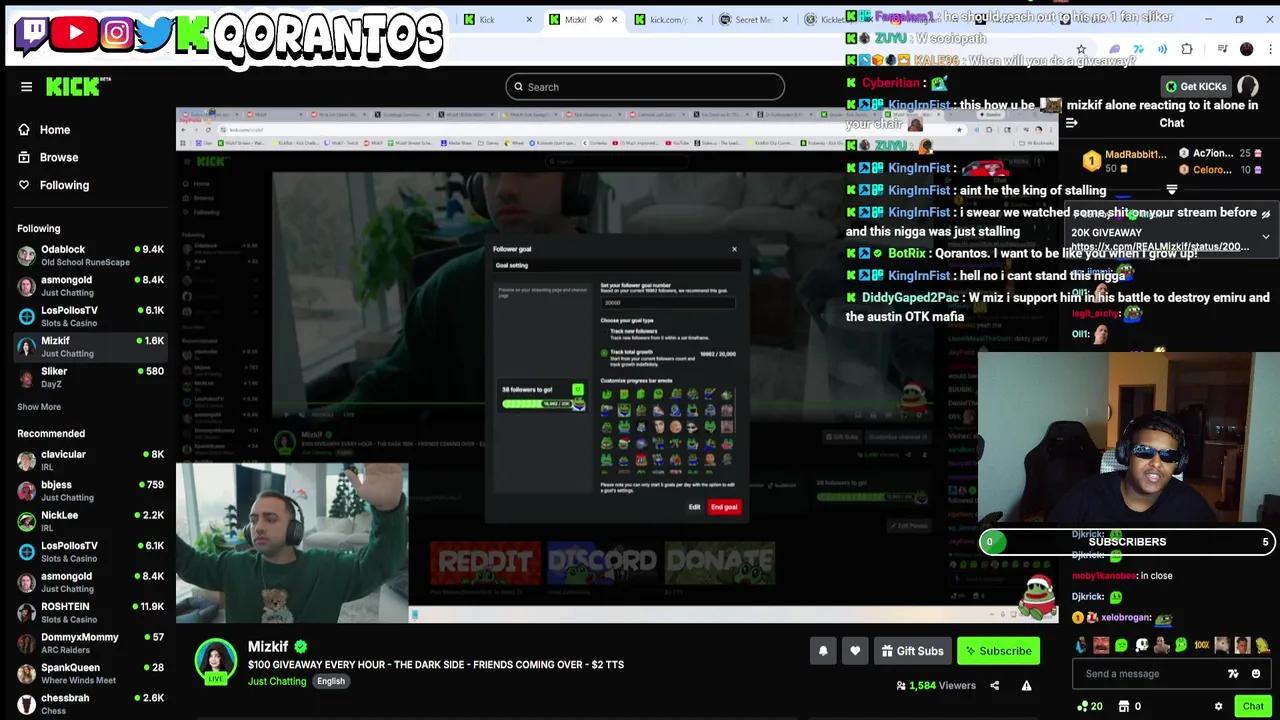This screenshot has width=1280, height=720.
Task: Open SpankQueen recommended channel
Action: 89,673
